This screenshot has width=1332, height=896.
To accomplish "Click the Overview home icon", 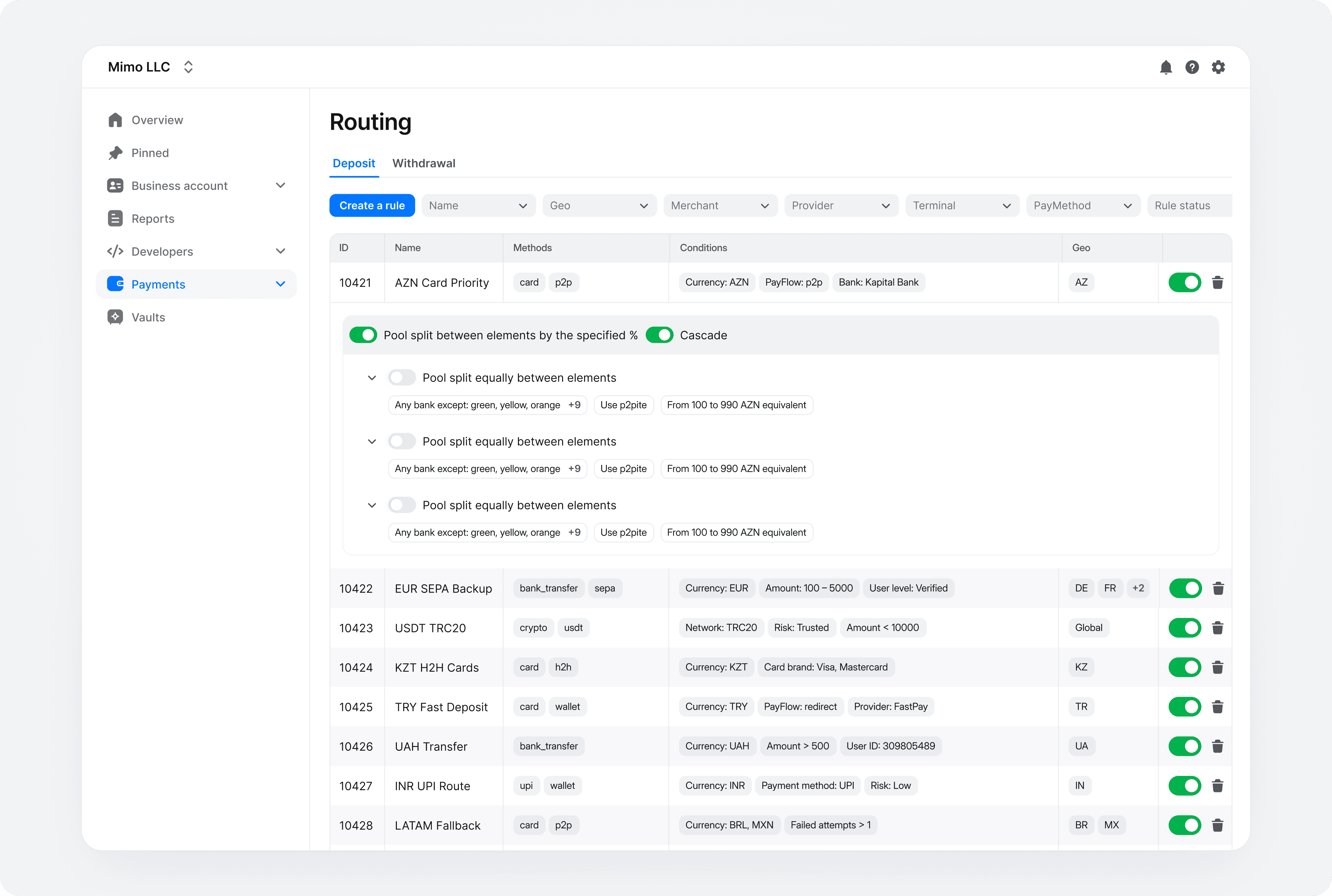I will coord(115,120).
